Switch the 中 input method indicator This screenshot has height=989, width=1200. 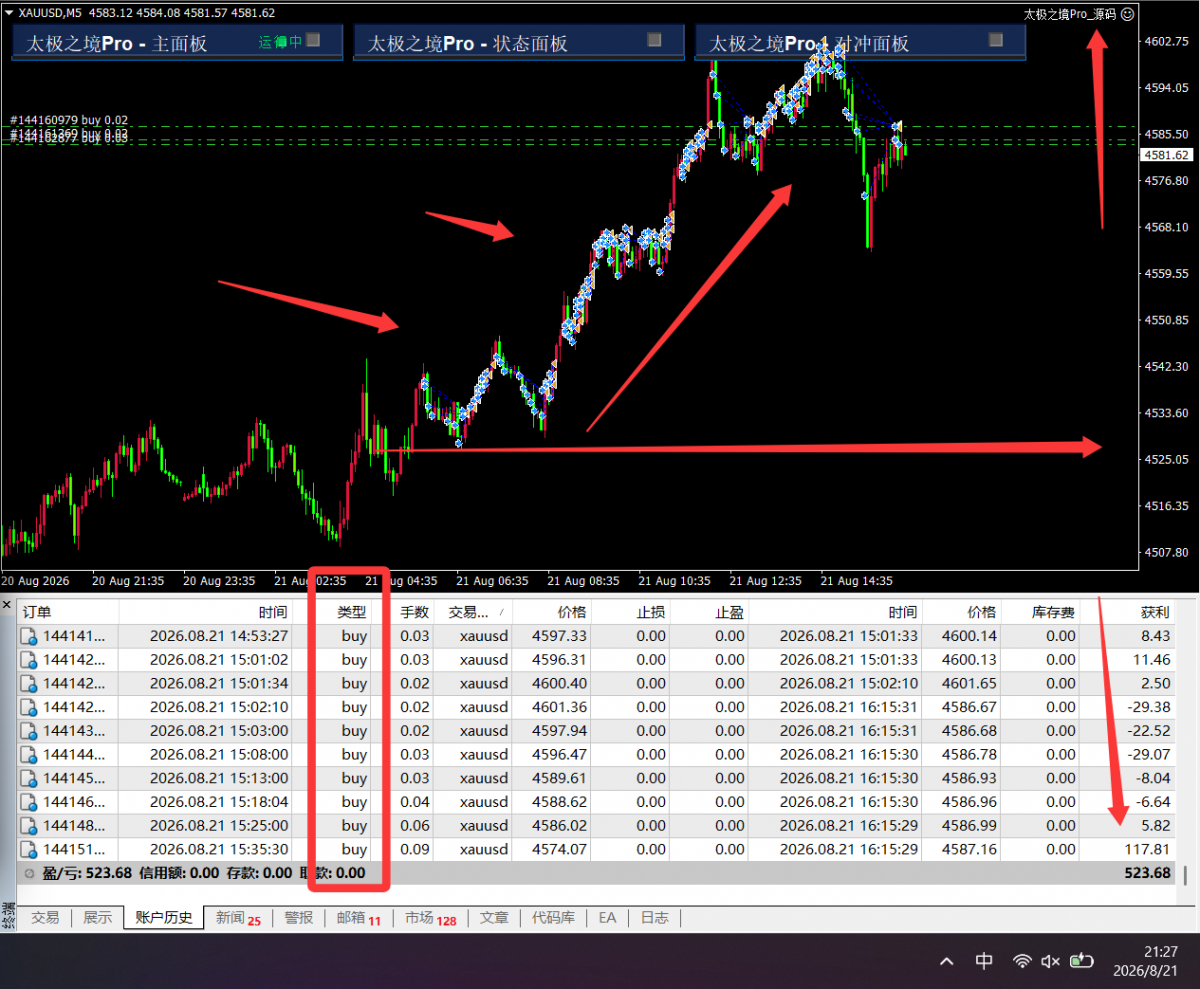tap(984, 961)
